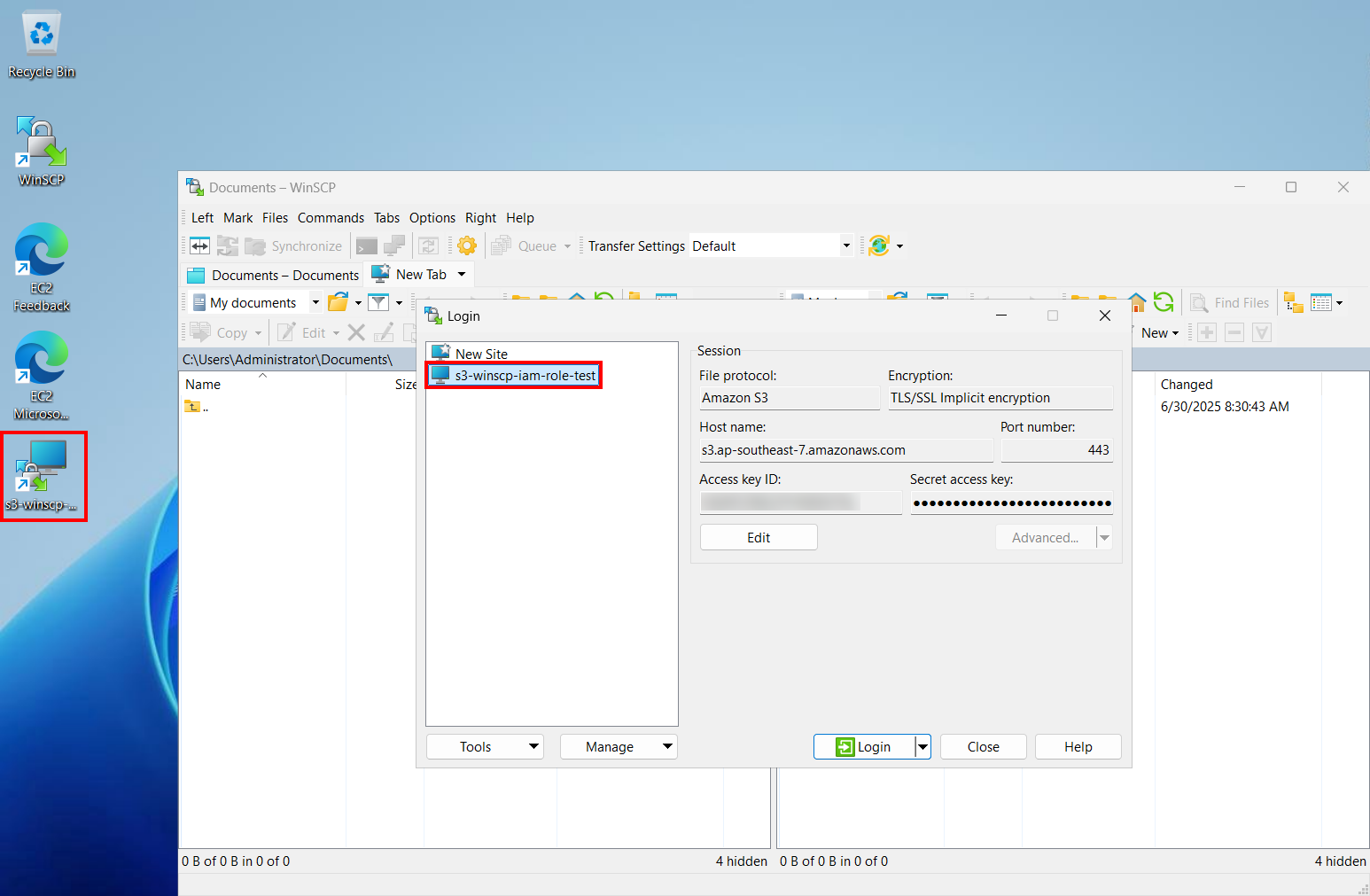Viewport: 1370px width, 896px height.
Task: Select the EC2 Feedback desktop shortcut
Action: tap(42, 267)
